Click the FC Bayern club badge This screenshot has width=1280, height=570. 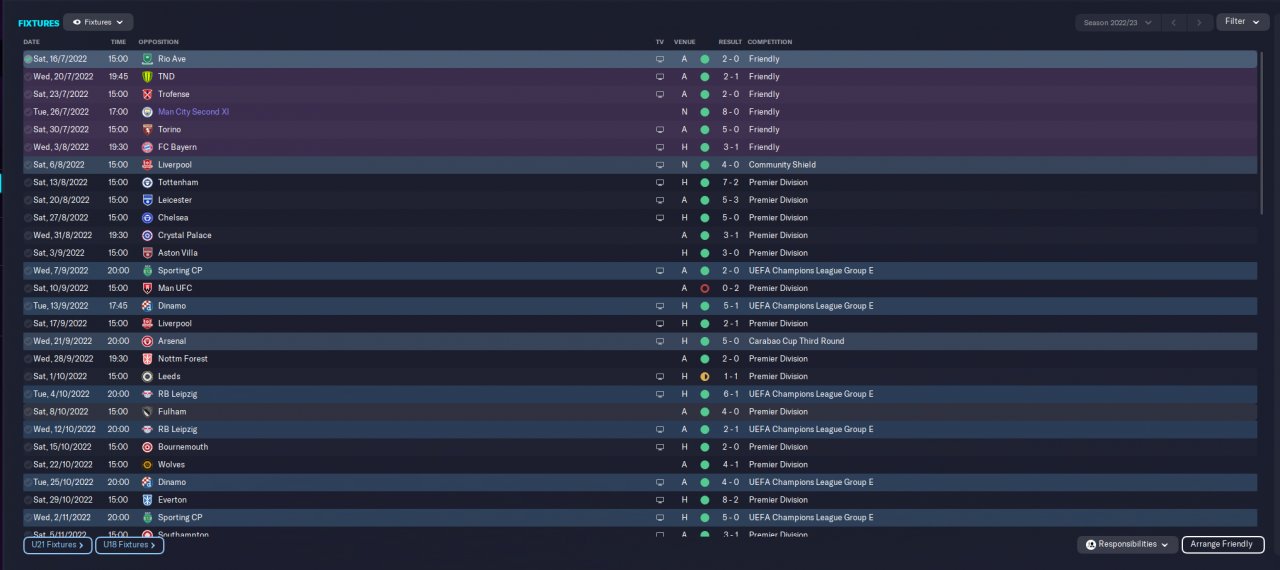click(147, 147)
